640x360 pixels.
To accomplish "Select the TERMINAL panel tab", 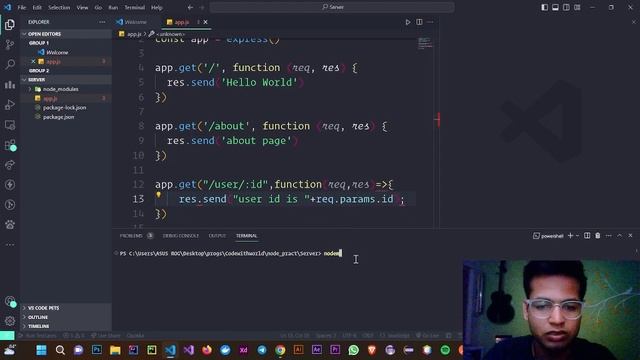I will [x=246, y=236].
